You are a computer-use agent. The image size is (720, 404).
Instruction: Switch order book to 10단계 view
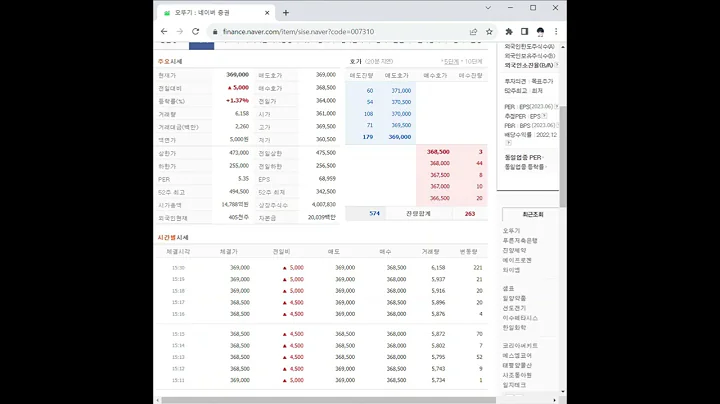tap(472, 62)
